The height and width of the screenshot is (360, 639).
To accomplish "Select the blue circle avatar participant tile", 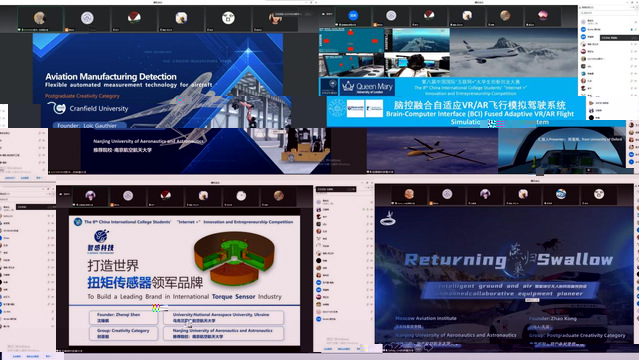I will pos(353,16).
